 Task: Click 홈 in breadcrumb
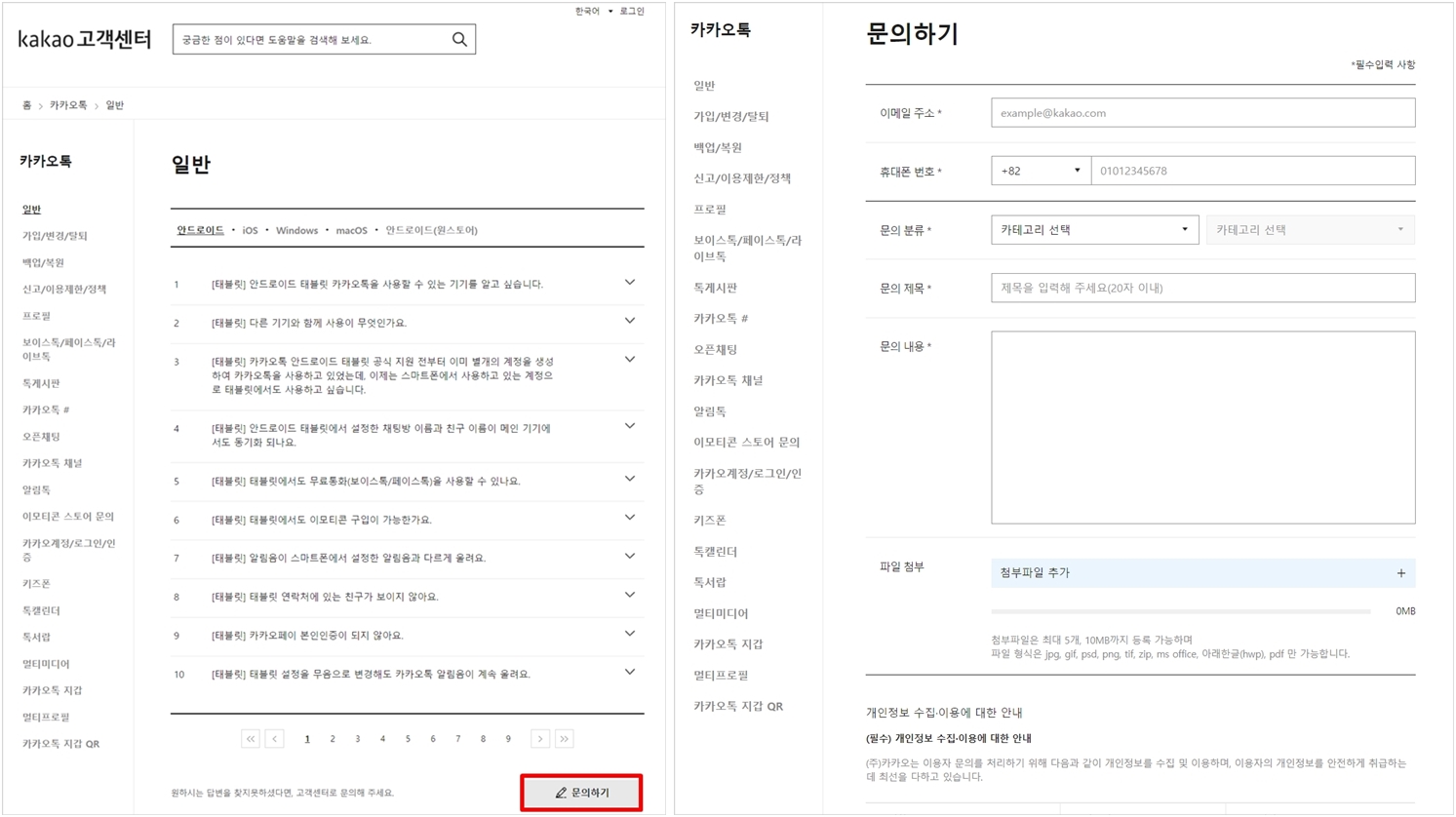click(26, 105)
